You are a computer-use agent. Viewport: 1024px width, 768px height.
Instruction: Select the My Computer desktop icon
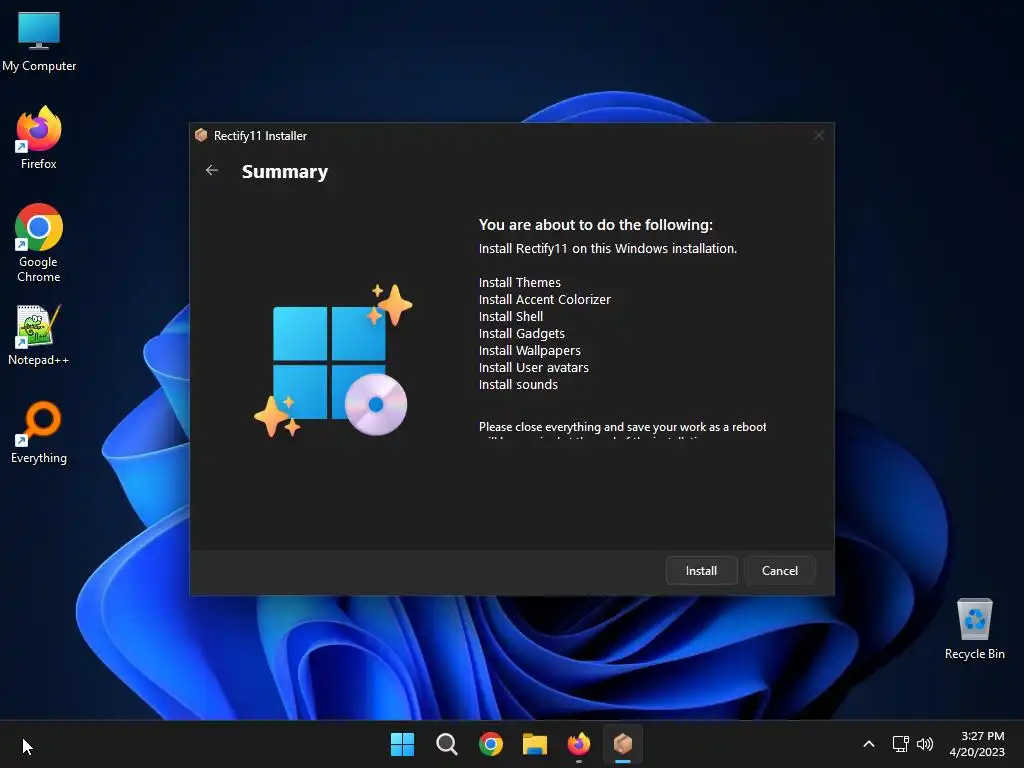[39, 42]
